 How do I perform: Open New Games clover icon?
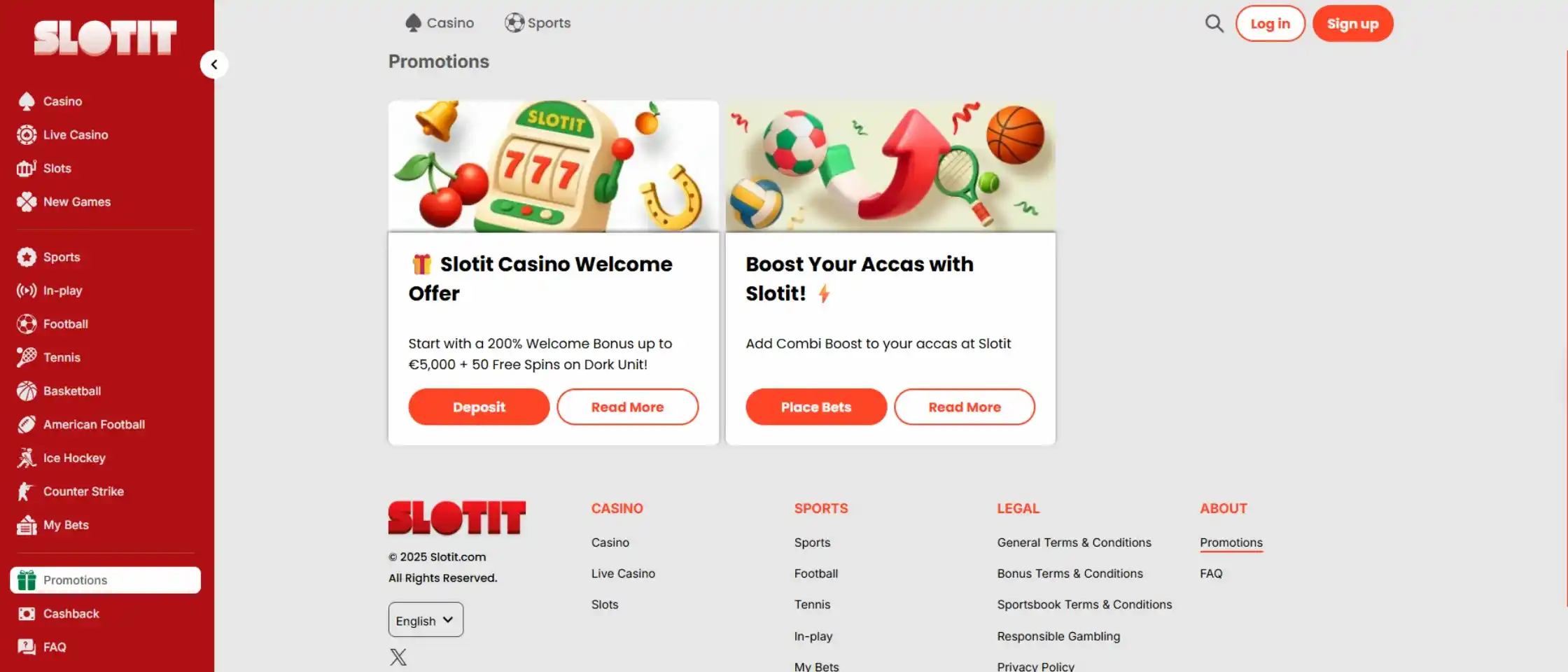click(x=27, y=202)
